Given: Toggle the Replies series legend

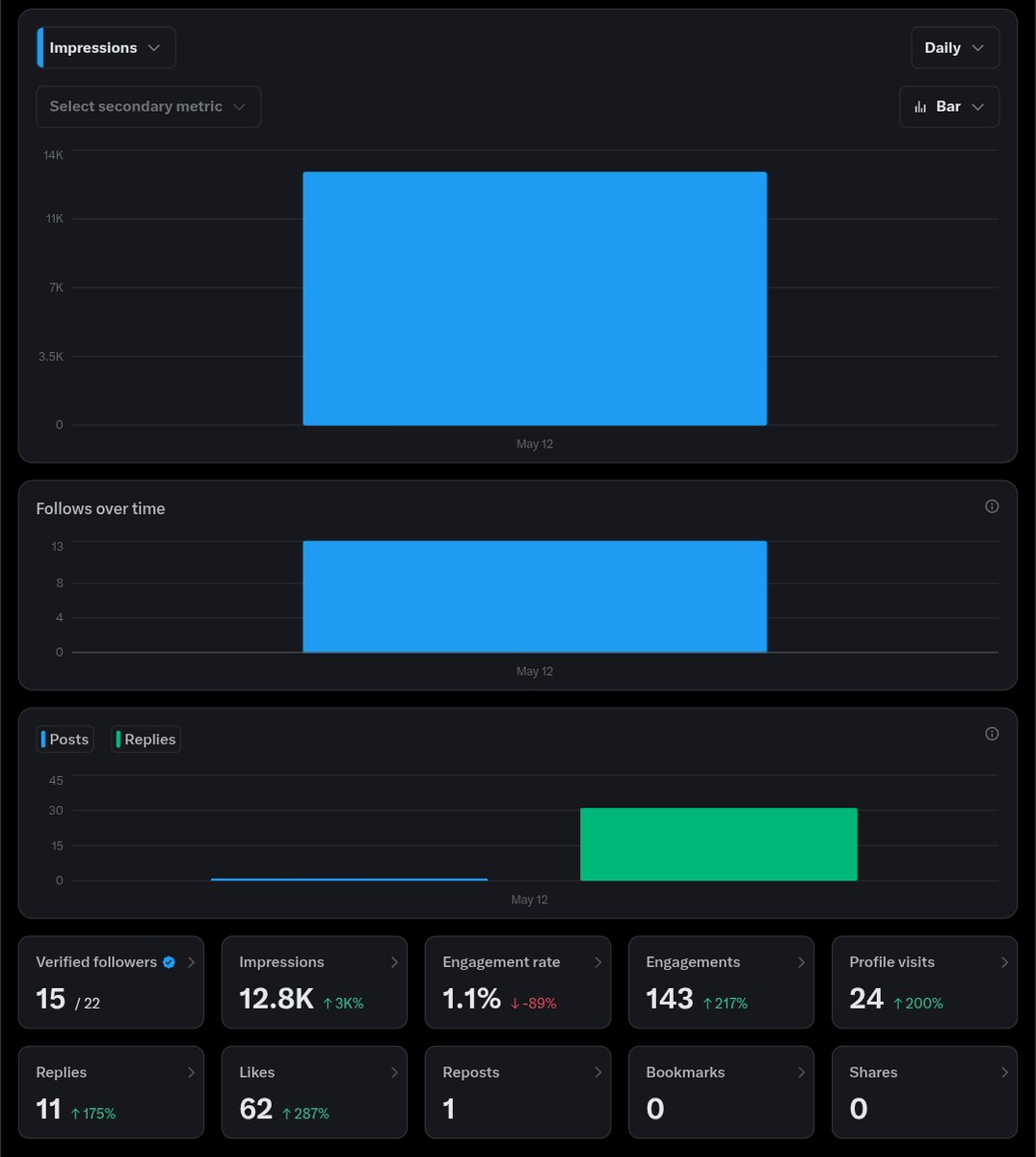Looking at the screenshot, I should tap(146, 740).
